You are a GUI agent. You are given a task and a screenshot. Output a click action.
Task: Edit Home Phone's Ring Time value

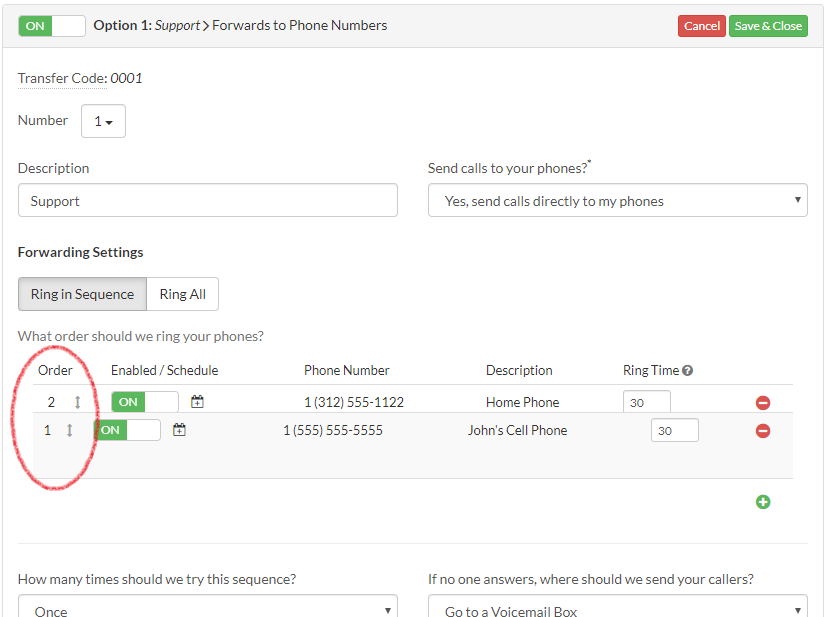(x=645, y=400)
